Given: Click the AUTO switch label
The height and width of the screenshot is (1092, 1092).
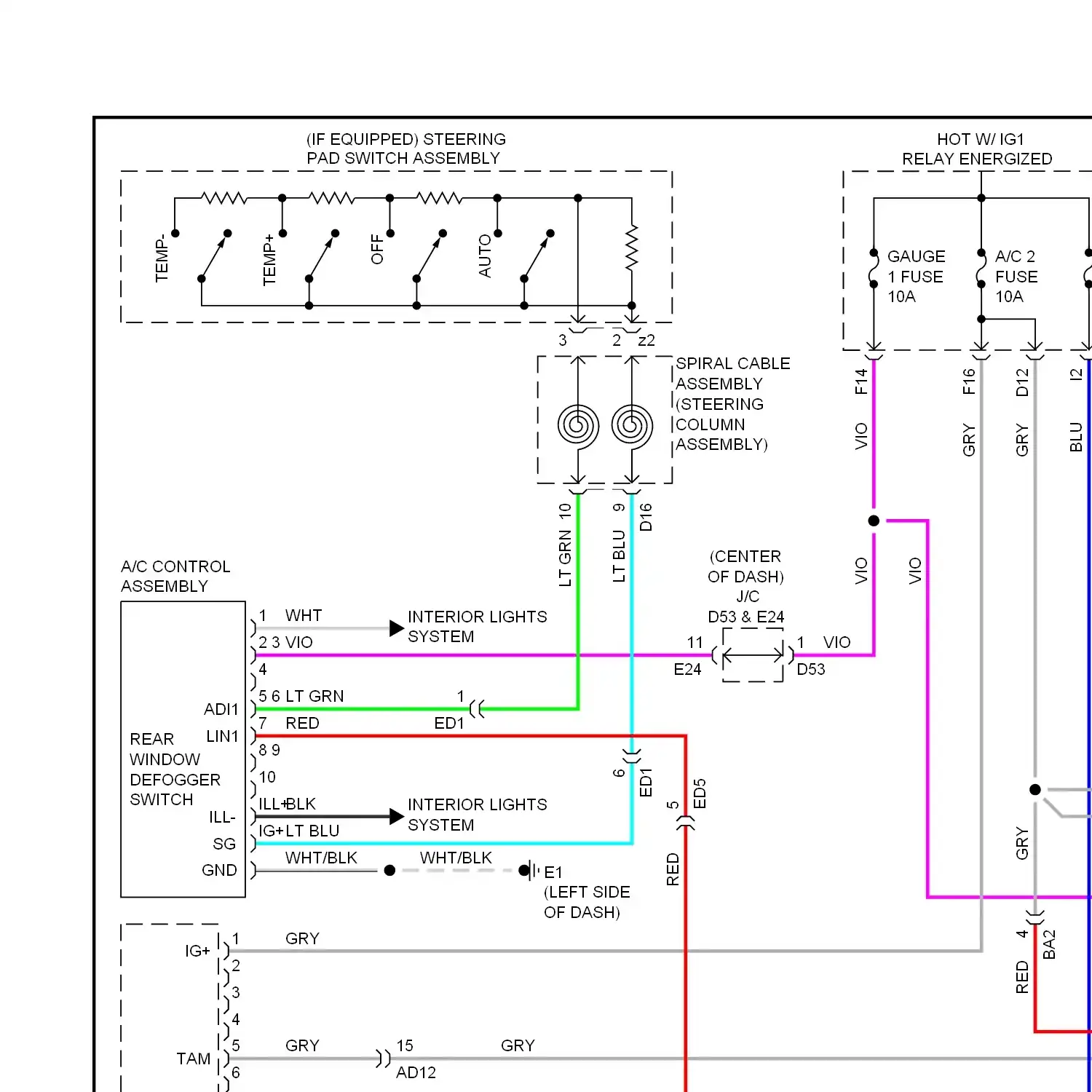Looking at the screenshot, I should pos(485,256).
